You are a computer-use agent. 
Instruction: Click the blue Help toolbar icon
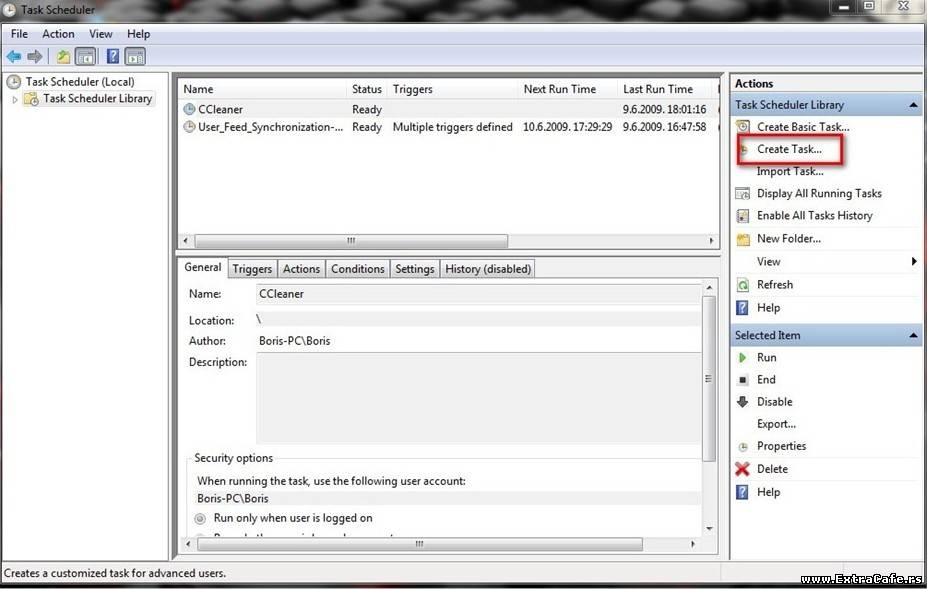click(113, 57)
